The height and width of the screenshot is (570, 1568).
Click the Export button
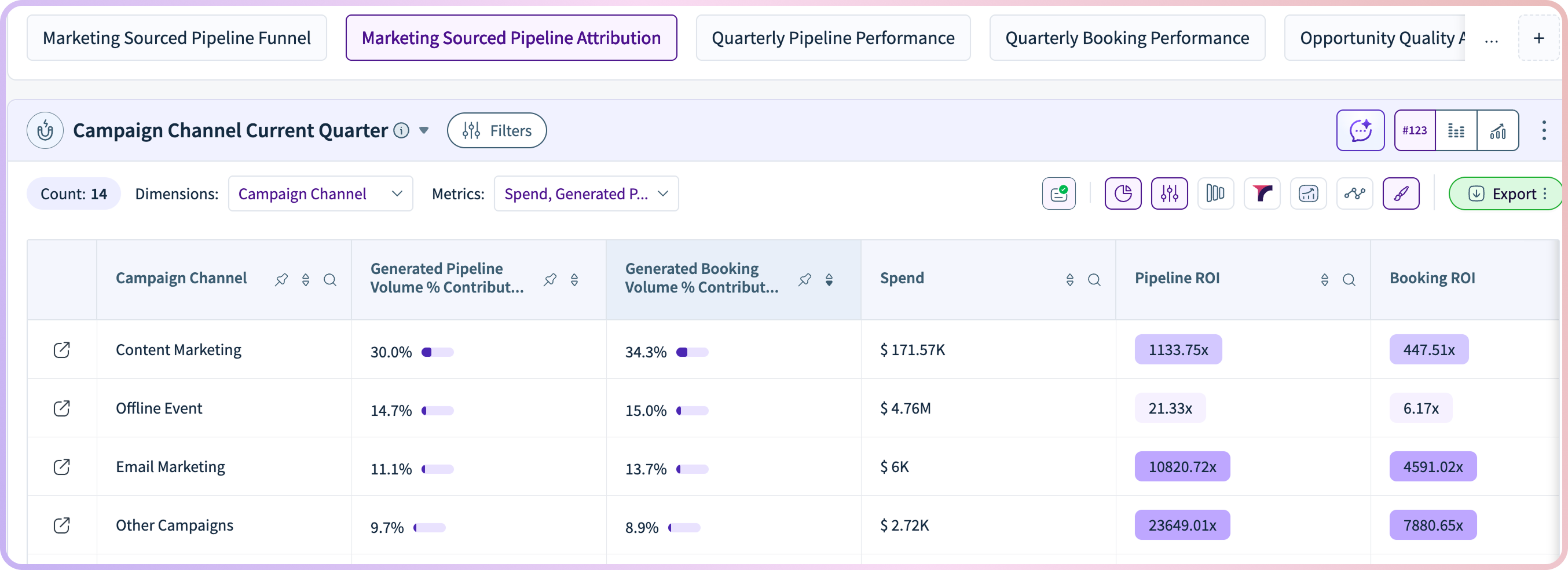coord(1504,193)
